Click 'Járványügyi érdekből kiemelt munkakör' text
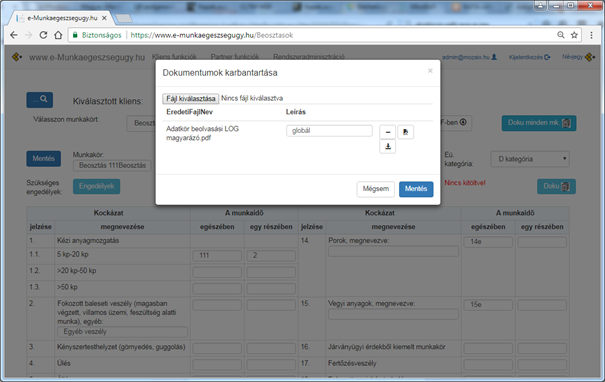 click(387, 347)
